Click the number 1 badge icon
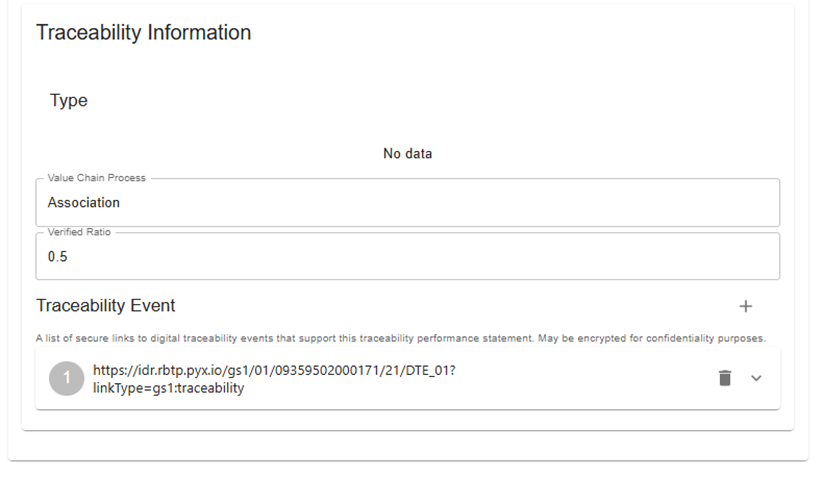Image resolution: width=823 pixels, height=478 pixels. click(67, 378)
